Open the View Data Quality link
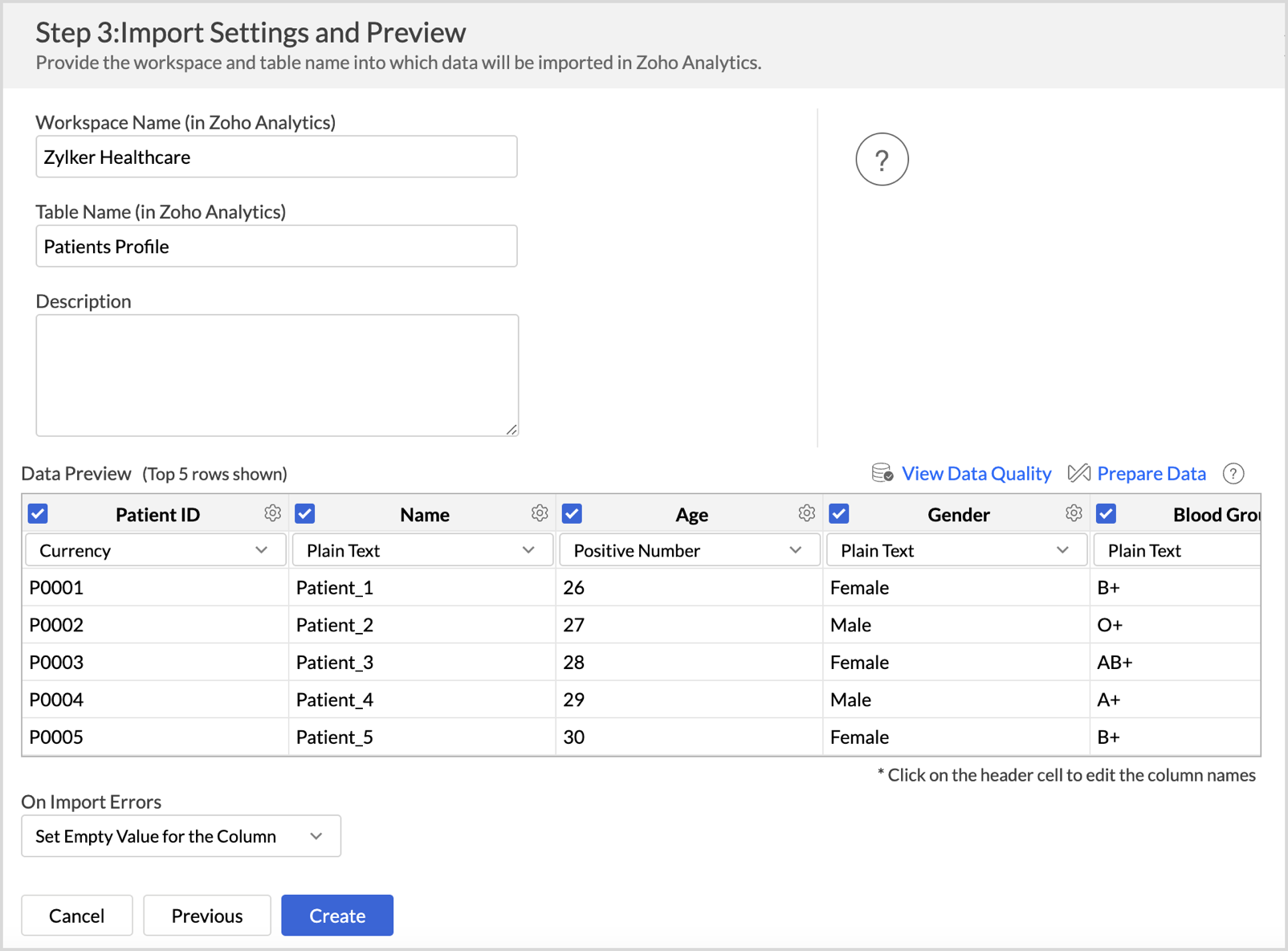Viewport: 1288px width, 951px height. pos(976,474)
